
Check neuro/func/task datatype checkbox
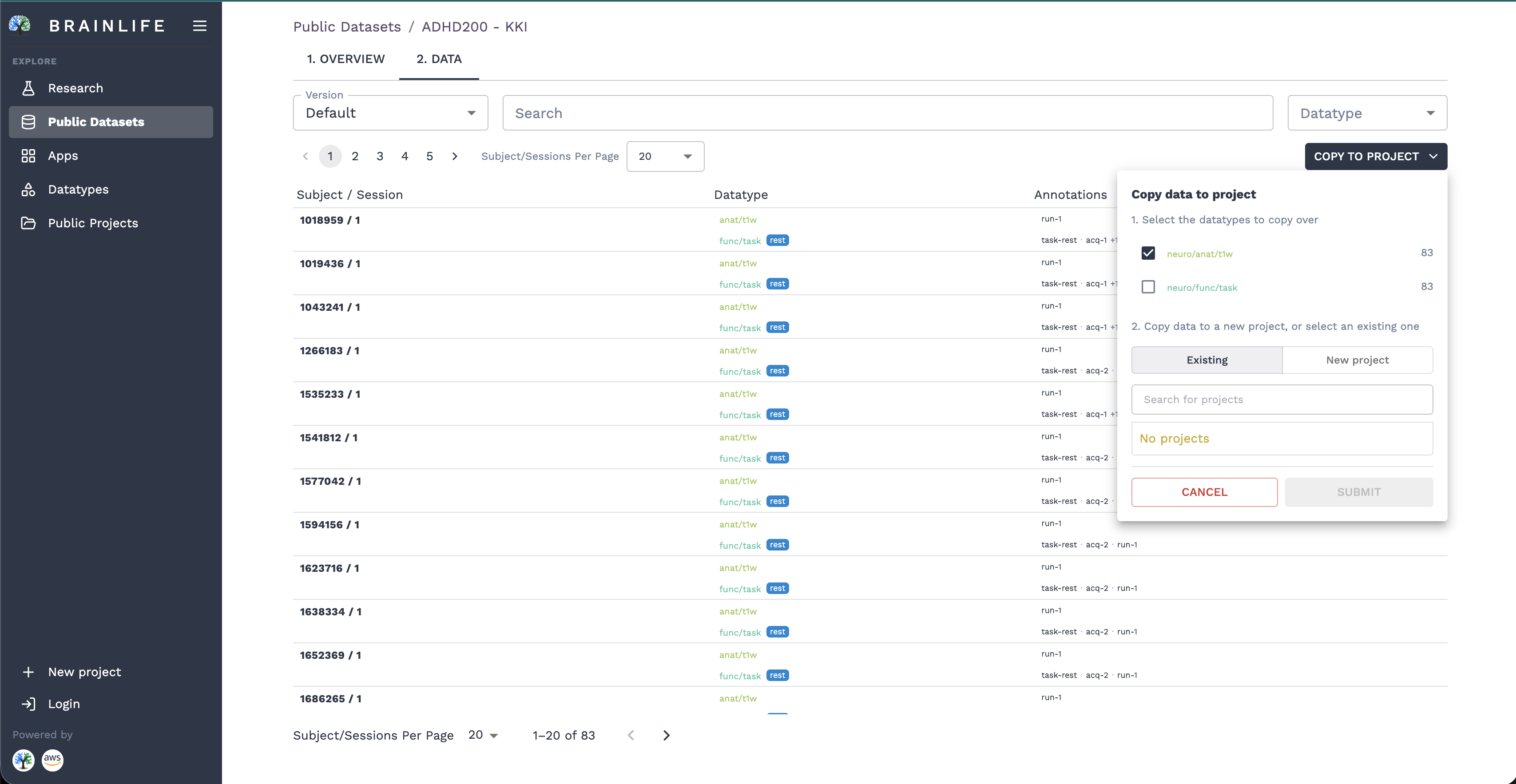point(1147,286)
